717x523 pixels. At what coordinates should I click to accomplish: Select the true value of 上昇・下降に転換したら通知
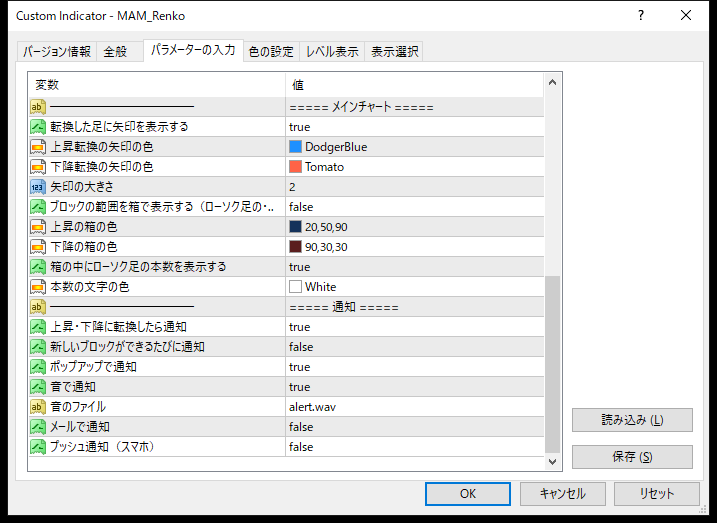pos(300,327)
